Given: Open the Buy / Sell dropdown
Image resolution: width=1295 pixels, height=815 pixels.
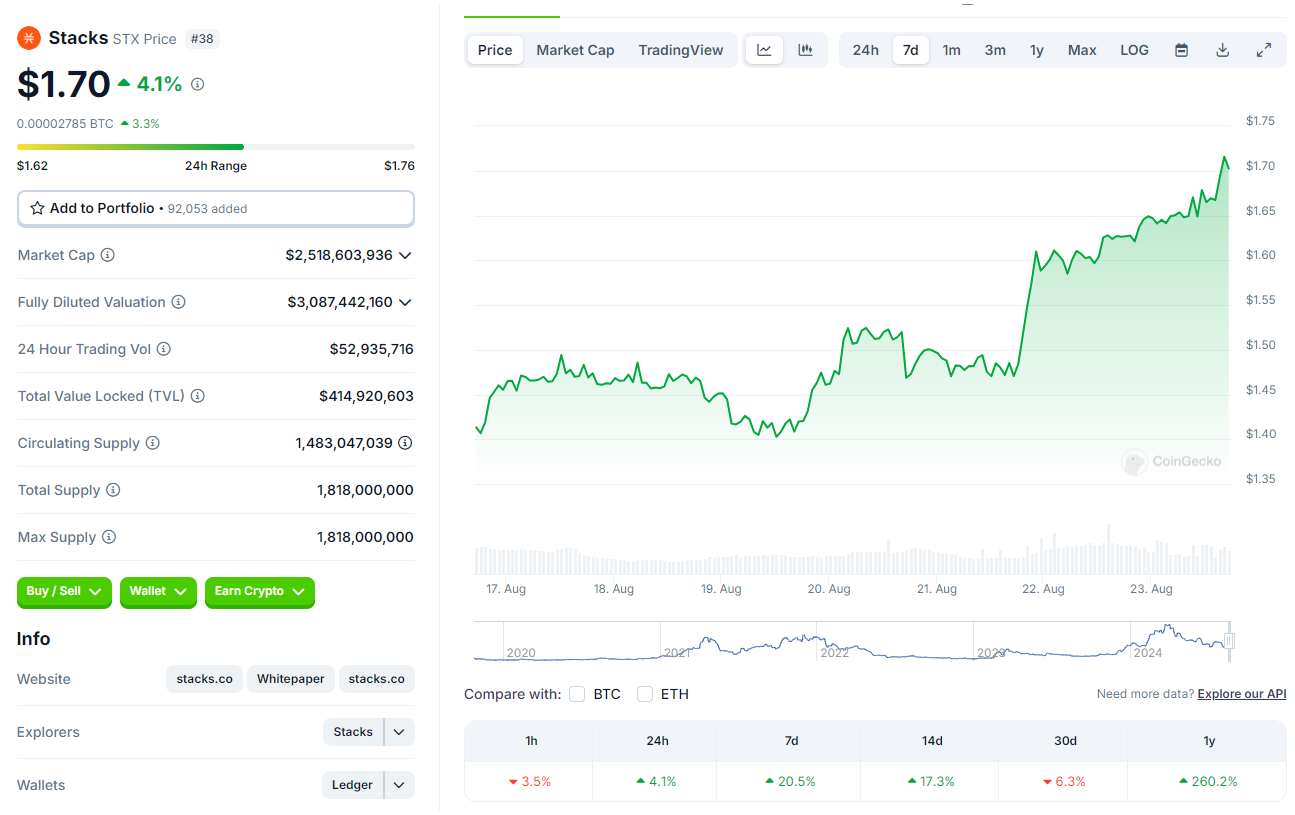Looking at the screenshot, I should coord(65,592).
